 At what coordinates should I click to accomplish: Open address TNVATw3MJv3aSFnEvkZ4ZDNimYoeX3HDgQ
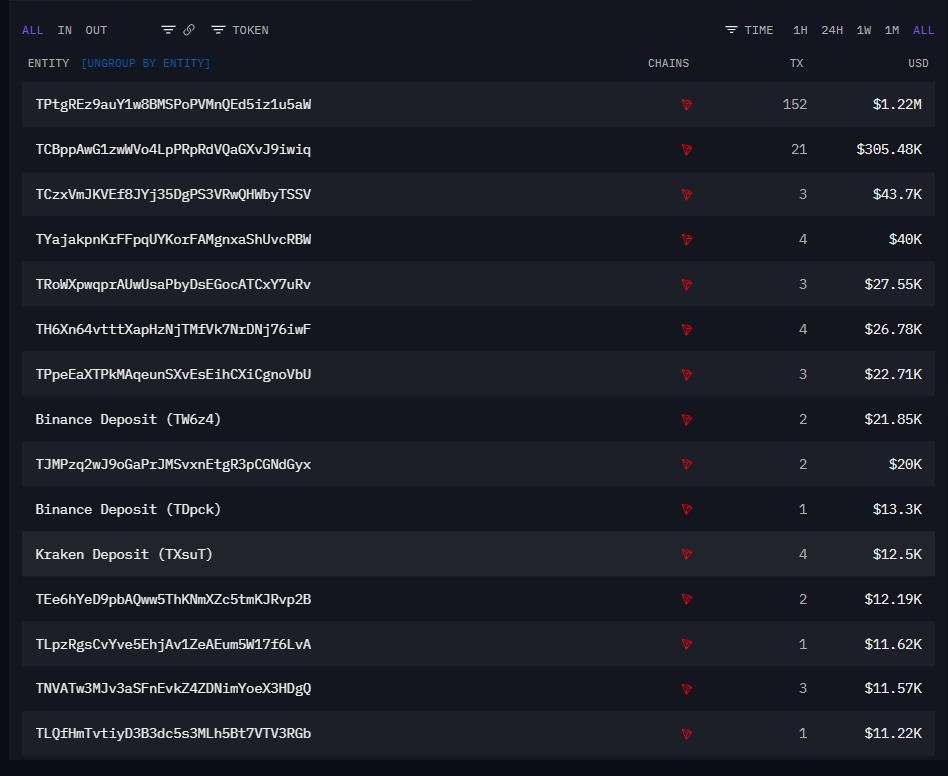coord(173,688)
